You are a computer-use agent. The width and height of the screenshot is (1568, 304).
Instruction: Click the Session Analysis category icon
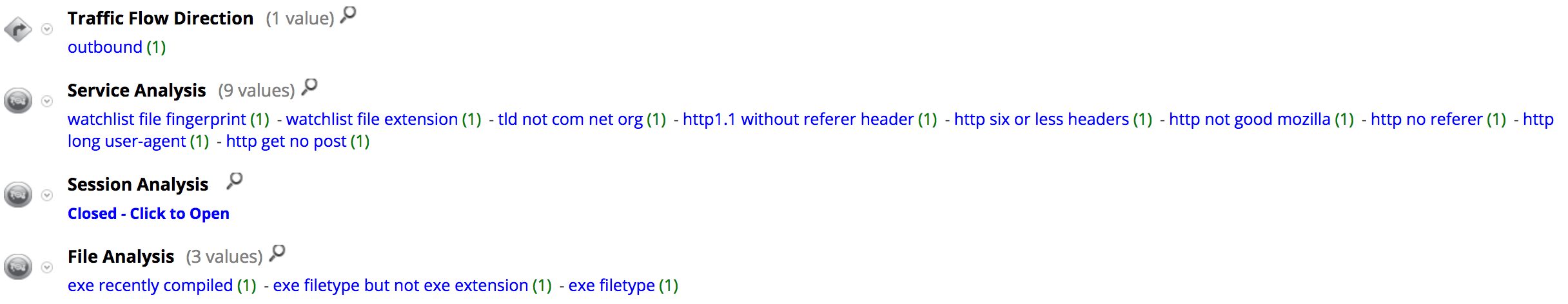(18, 195)
